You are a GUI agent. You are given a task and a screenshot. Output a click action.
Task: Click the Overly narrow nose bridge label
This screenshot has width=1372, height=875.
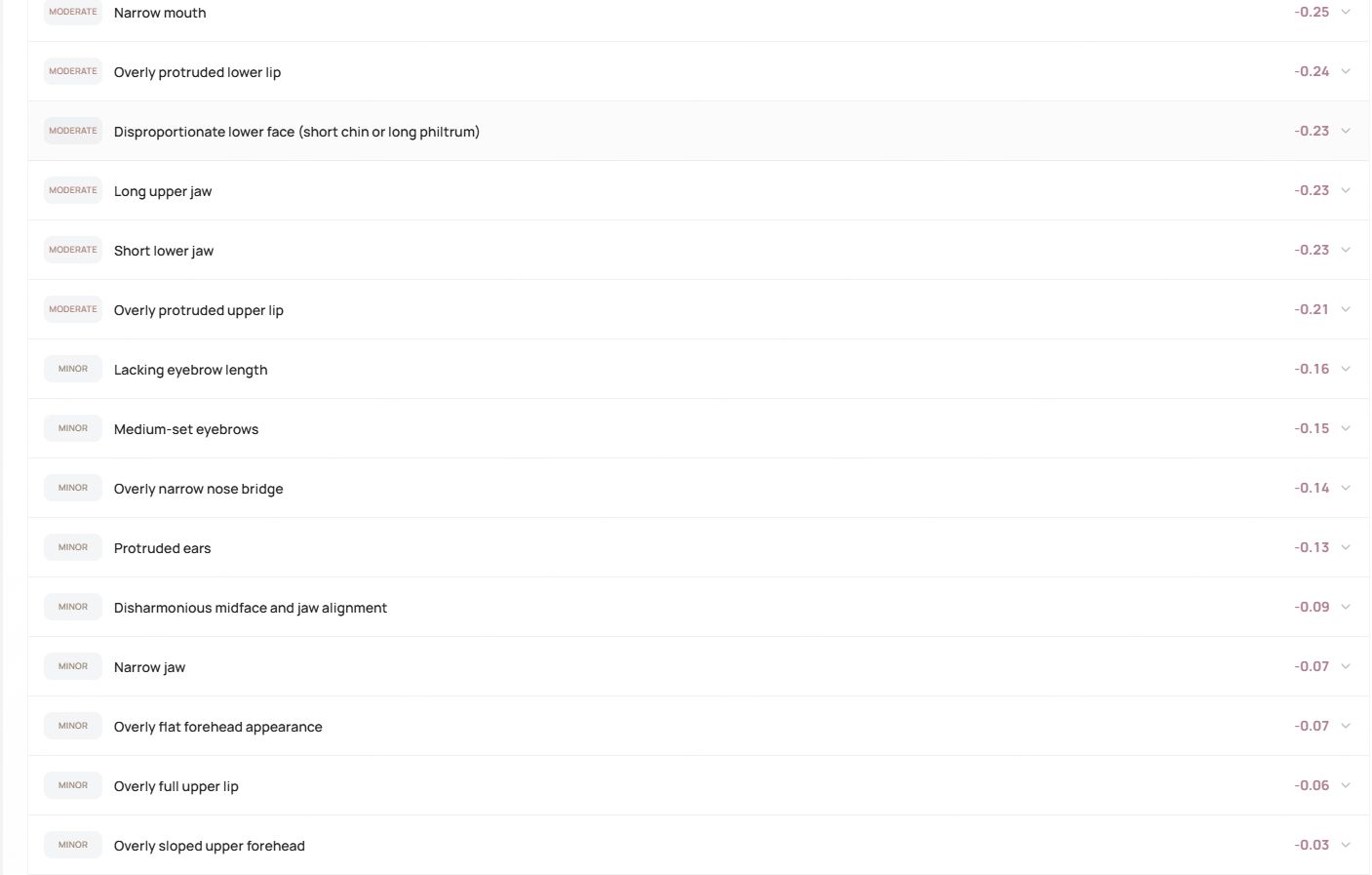(198, 489)
